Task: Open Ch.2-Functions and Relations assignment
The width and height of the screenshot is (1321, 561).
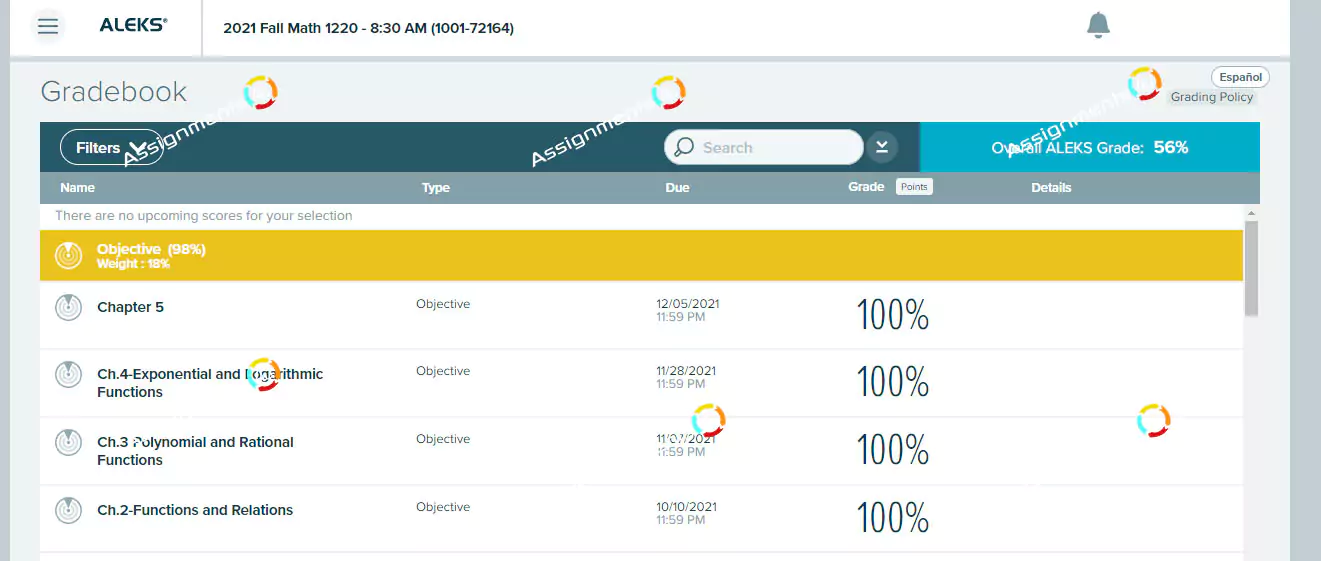Action: (x=195, y=510)
